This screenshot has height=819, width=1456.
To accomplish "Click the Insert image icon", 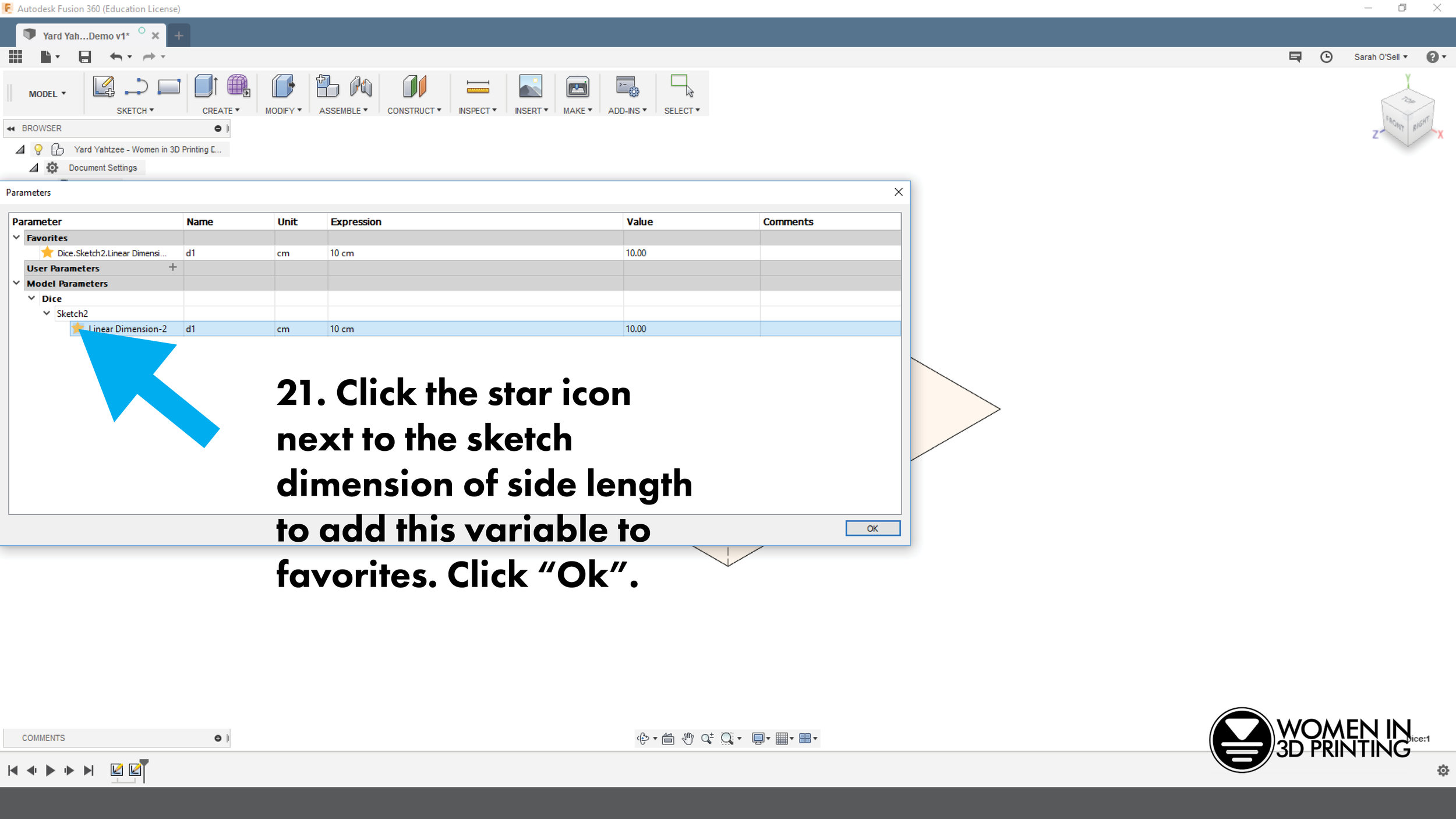I will tap(531, 86).
